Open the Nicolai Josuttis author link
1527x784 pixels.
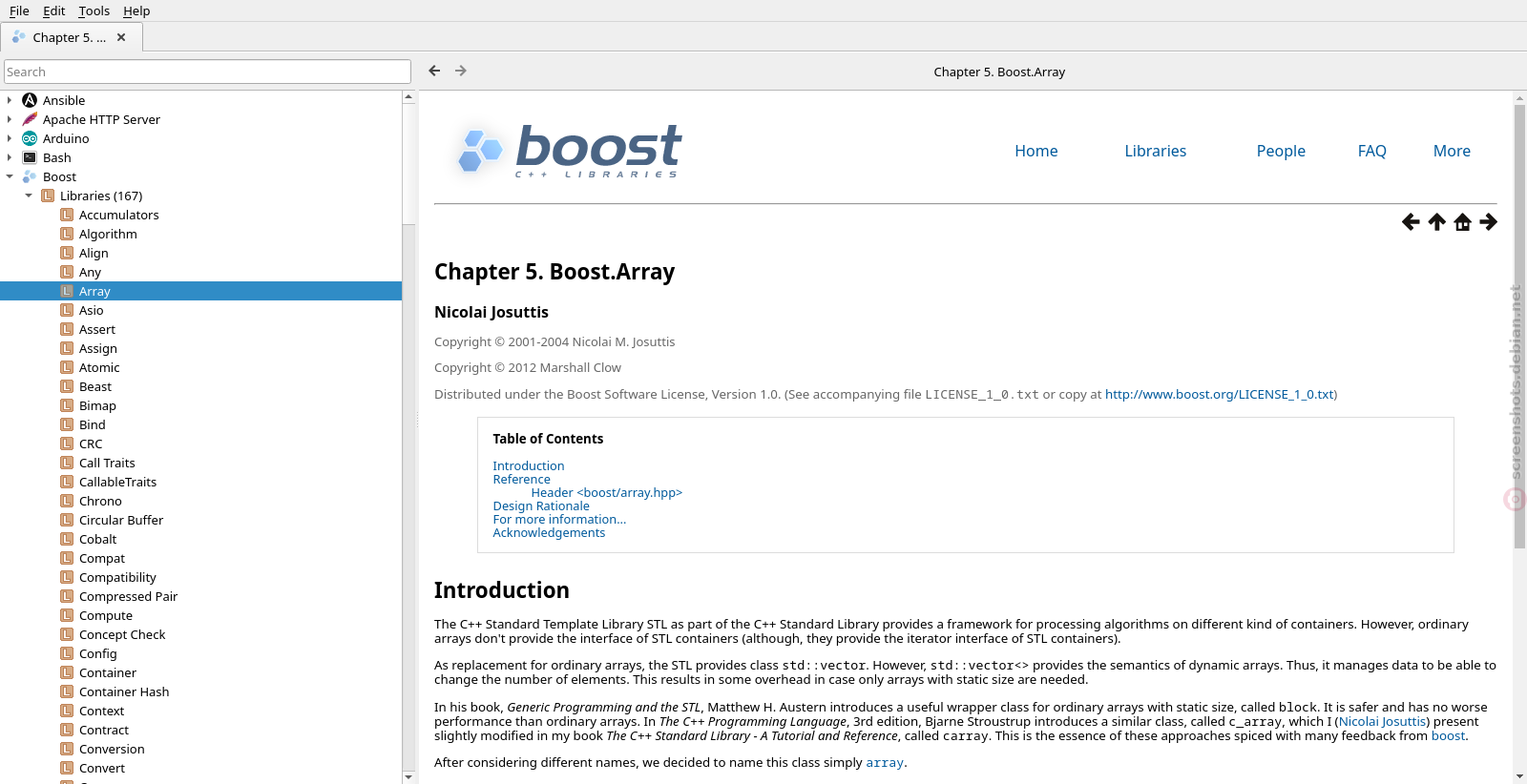[x=1383, y=722]
